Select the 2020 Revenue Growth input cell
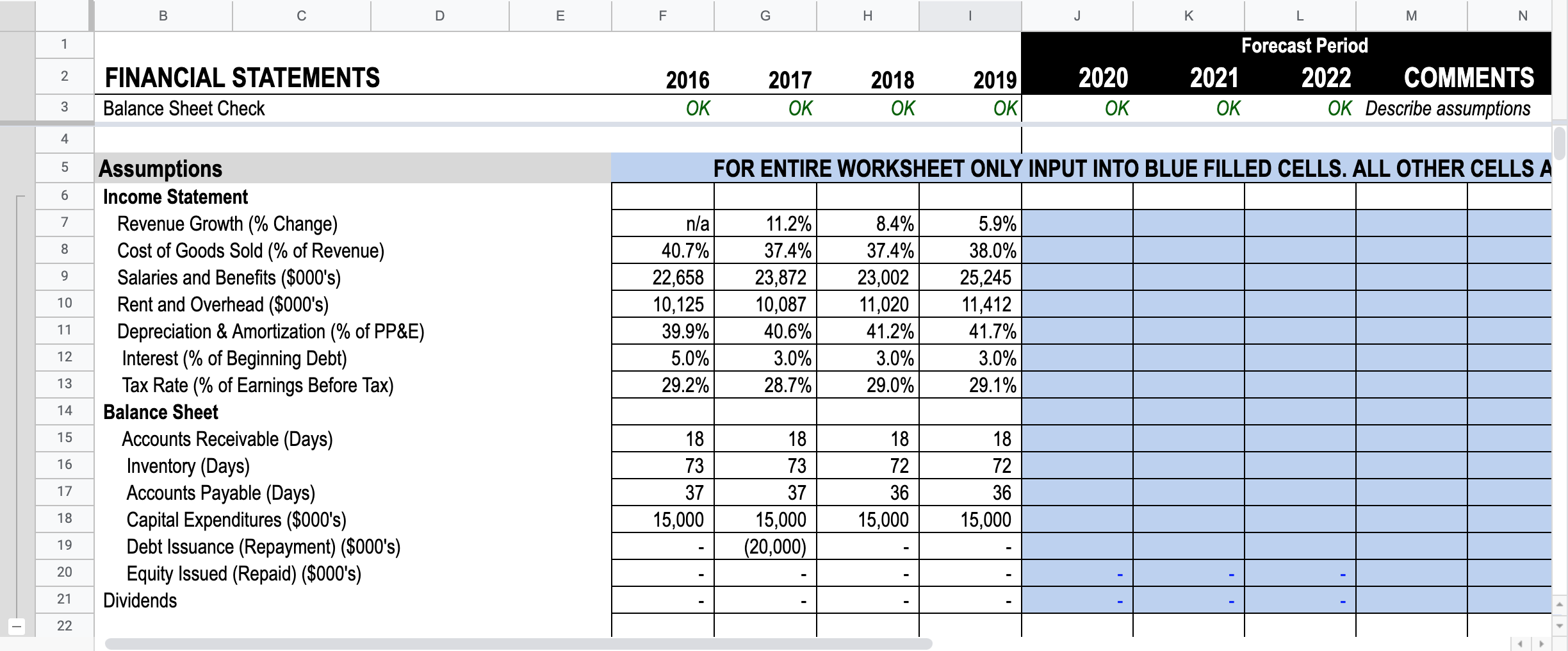This screenshot has width=1568, height=651. (x=1077, y=224)
